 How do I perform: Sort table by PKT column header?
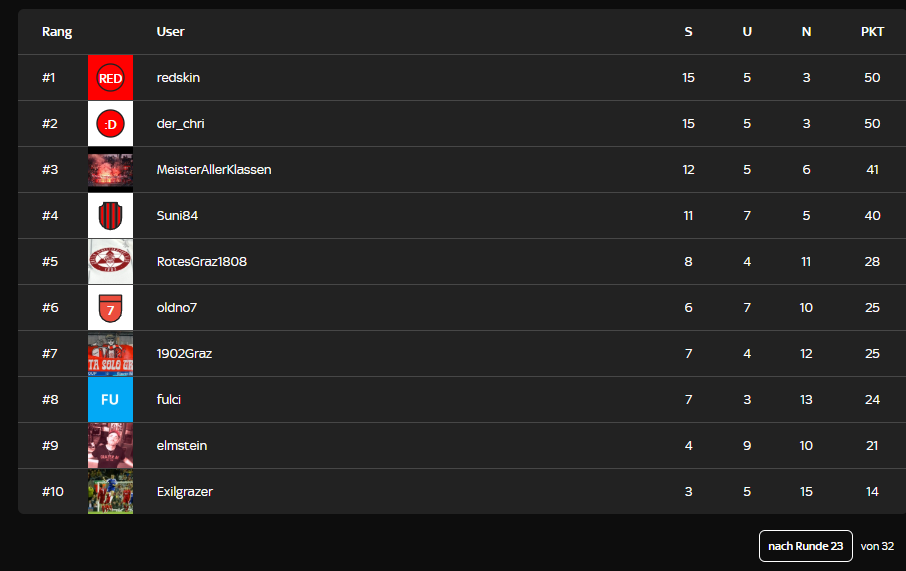pos(872,32)
